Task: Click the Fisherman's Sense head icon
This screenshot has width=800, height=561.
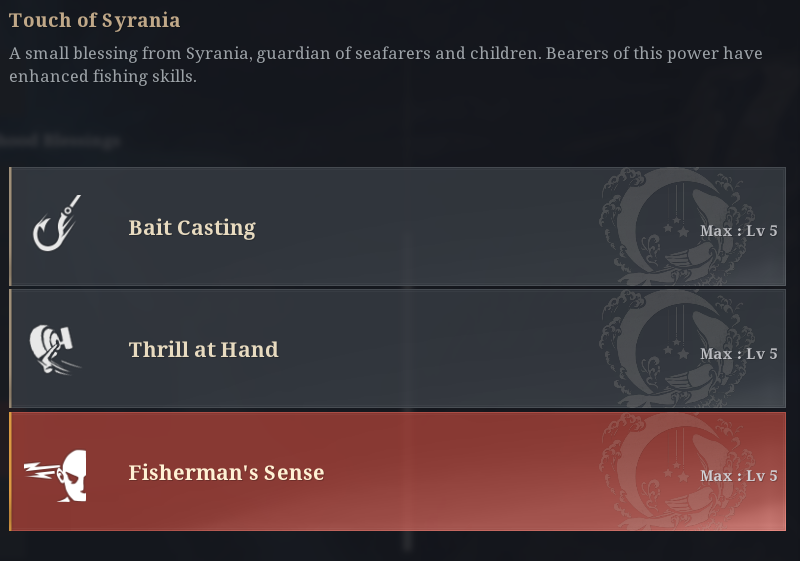Action: point(59,474)
